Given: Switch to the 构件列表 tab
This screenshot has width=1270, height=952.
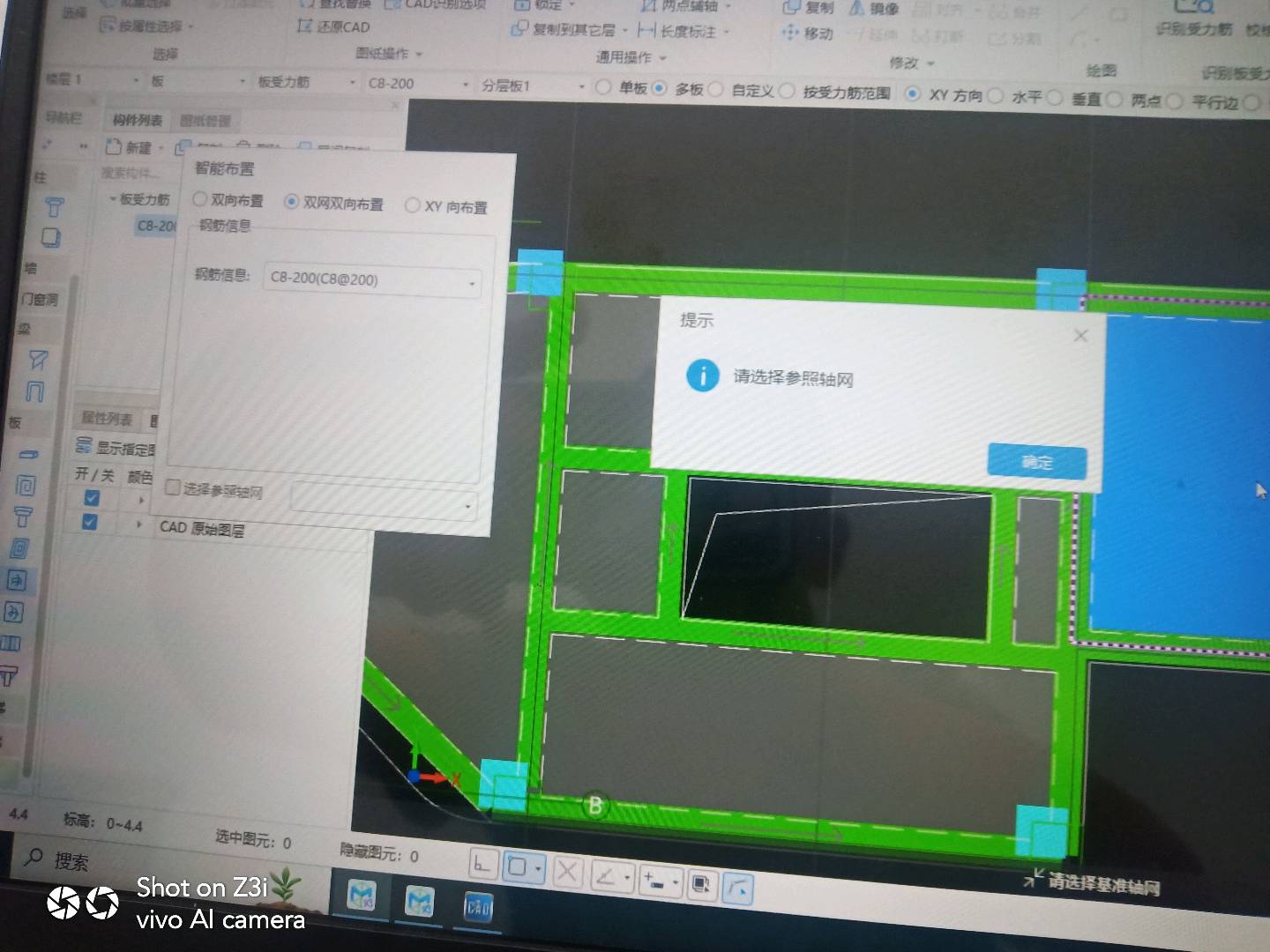Looking at the screenshot, I should (x=137, y=119).
